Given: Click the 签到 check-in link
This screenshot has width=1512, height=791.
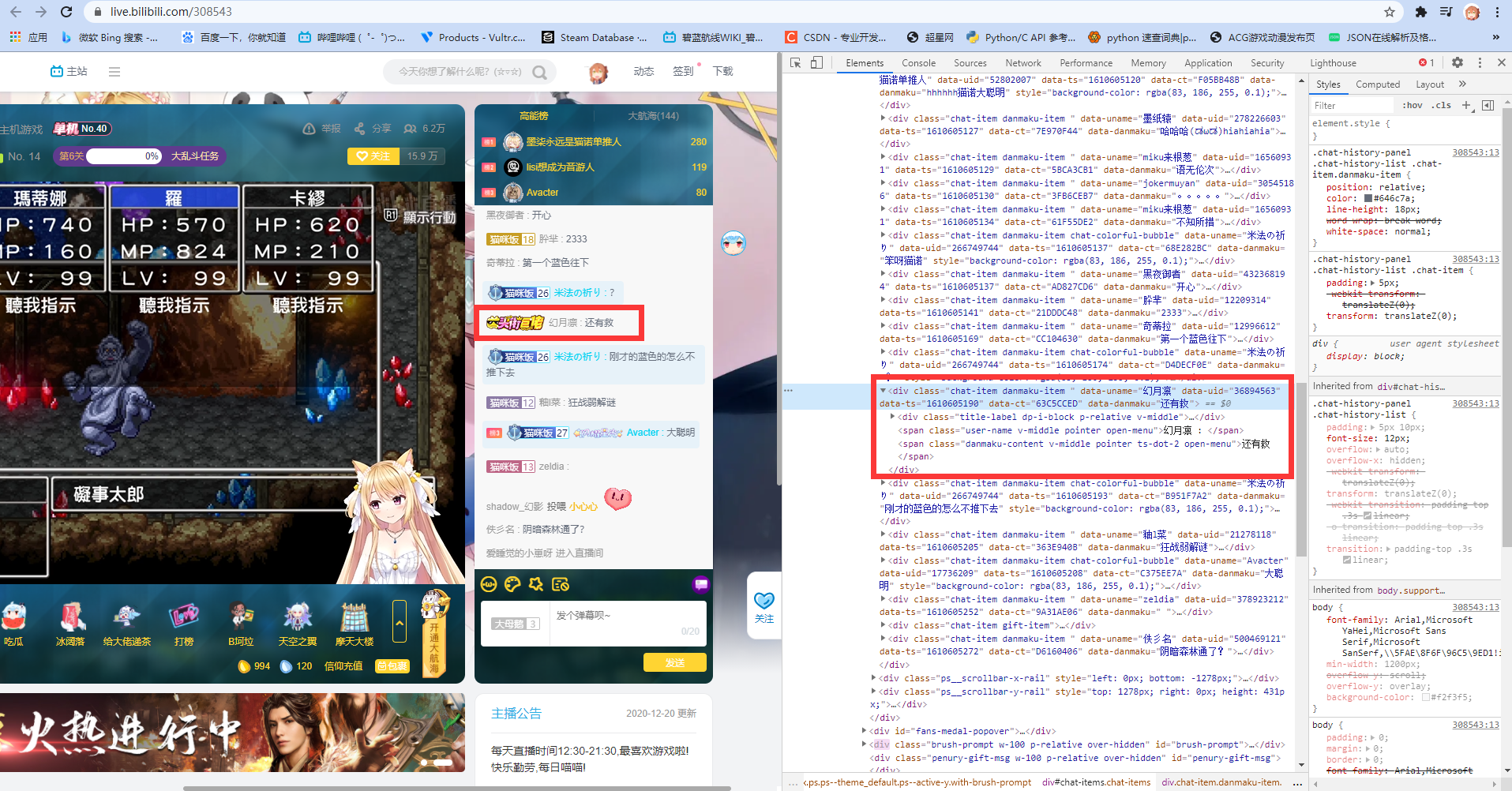Looking at the screenshot, I should pos(683,71).
